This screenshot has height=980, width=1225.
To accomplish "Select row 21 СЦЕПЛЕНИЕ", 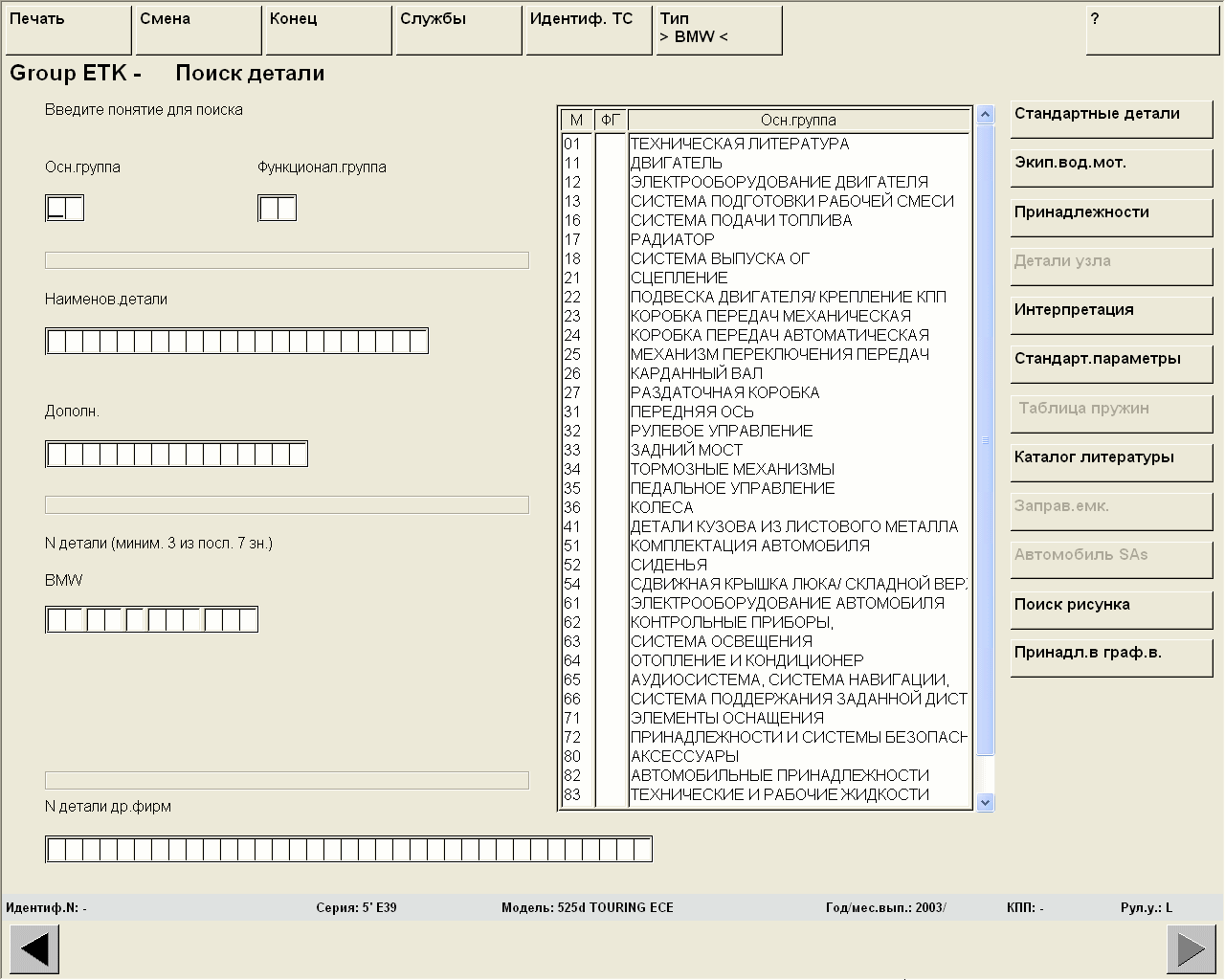I will pyautogui.click(x=765, y=278).
